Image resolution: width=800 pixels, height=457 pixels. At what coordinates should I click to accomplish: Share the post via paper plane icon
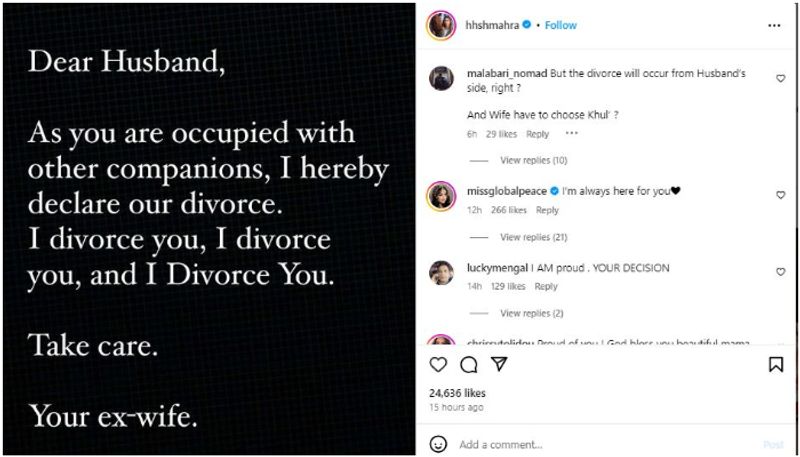[x=497, y=365]
